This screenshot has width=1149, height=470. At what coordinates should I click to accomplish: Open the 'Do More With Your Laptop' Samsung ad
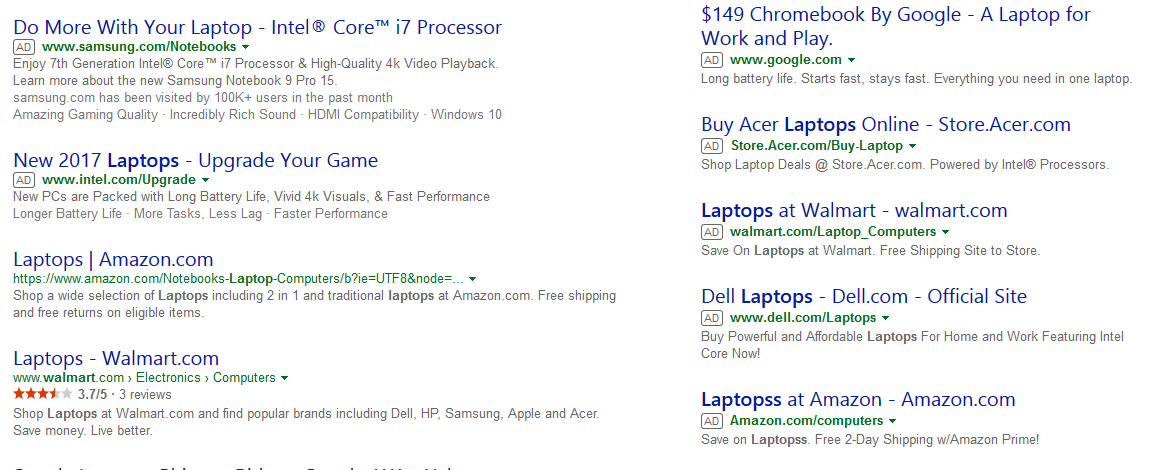tap(257, 27)
